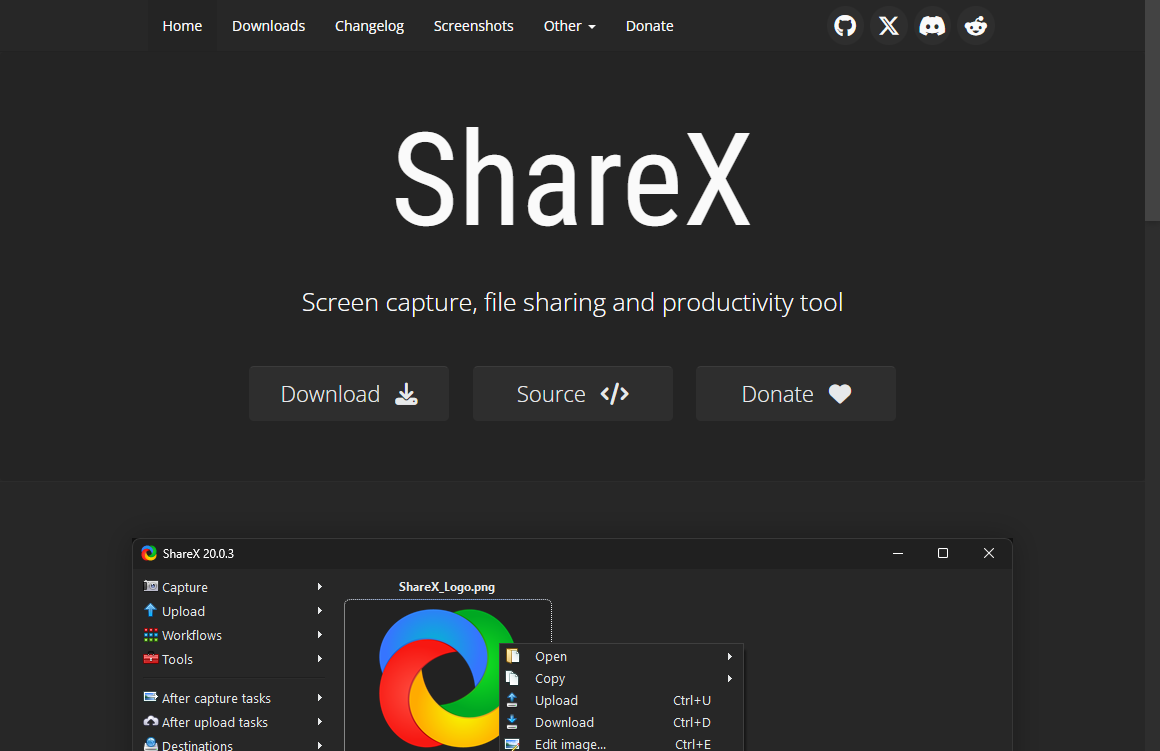Expand the Capture submenu arrow
Screen dimensions: 1160x751
[x=320, y=587]
